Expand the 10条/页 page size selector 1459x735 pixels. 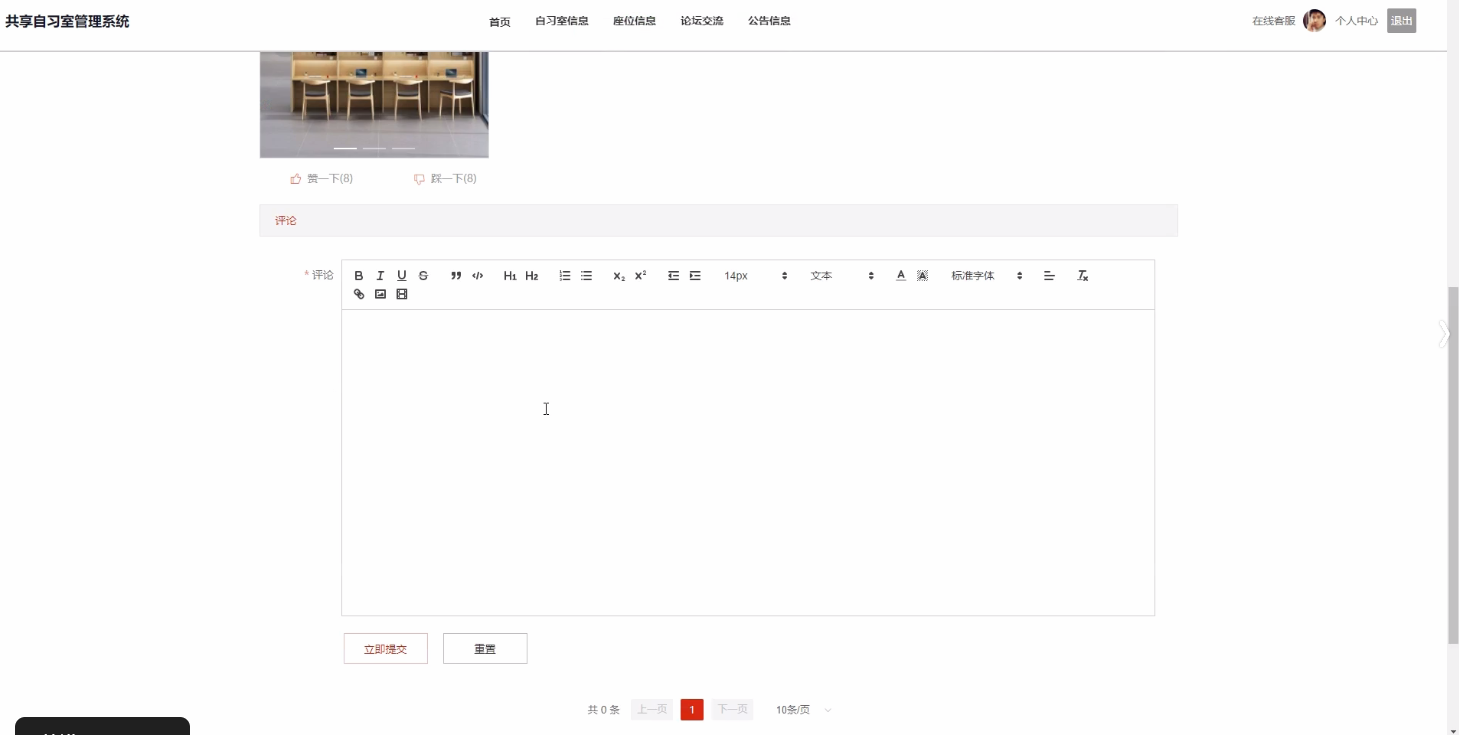pos(804,710)
